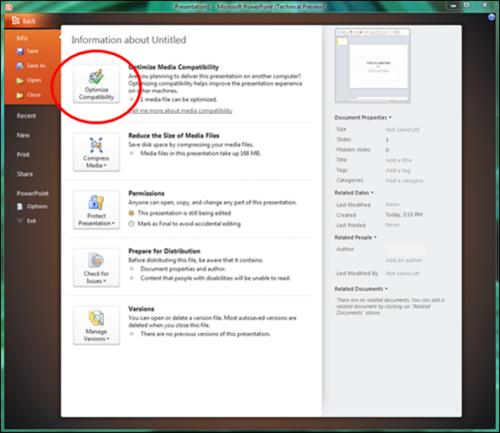Screen dimensions: 500x433
Task: Click Save As in the sidebar
Action: pos(31,66)
